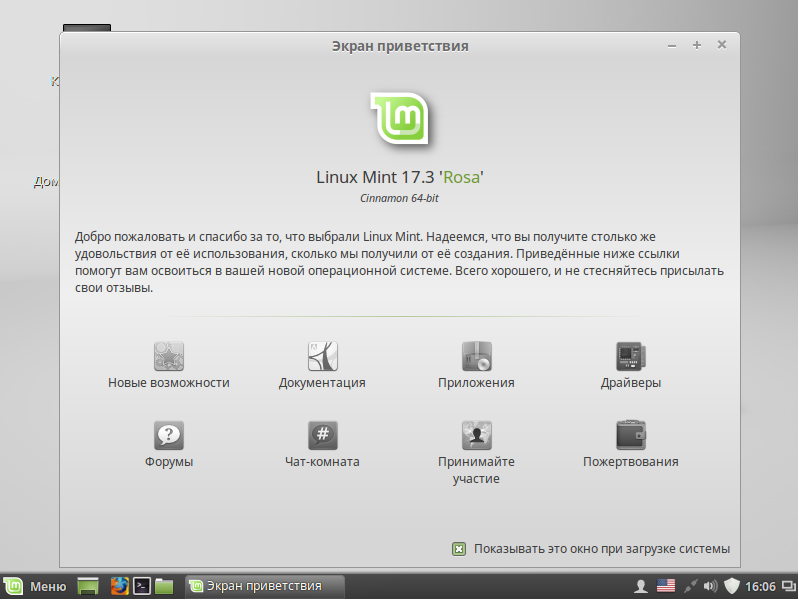Open the volume control in system tray
This screenshot has height=599, width=798.
click(710, 586)
